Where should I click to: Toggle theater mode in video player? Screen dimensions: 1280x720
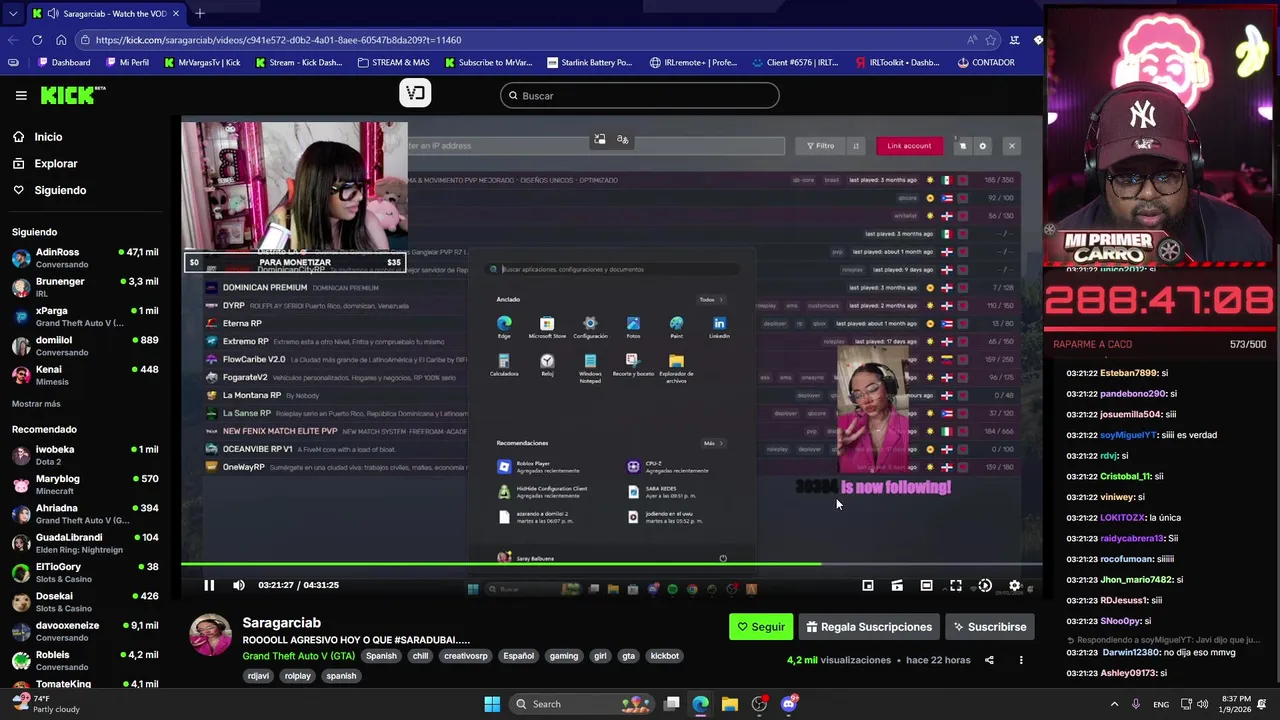pos(926,585)
